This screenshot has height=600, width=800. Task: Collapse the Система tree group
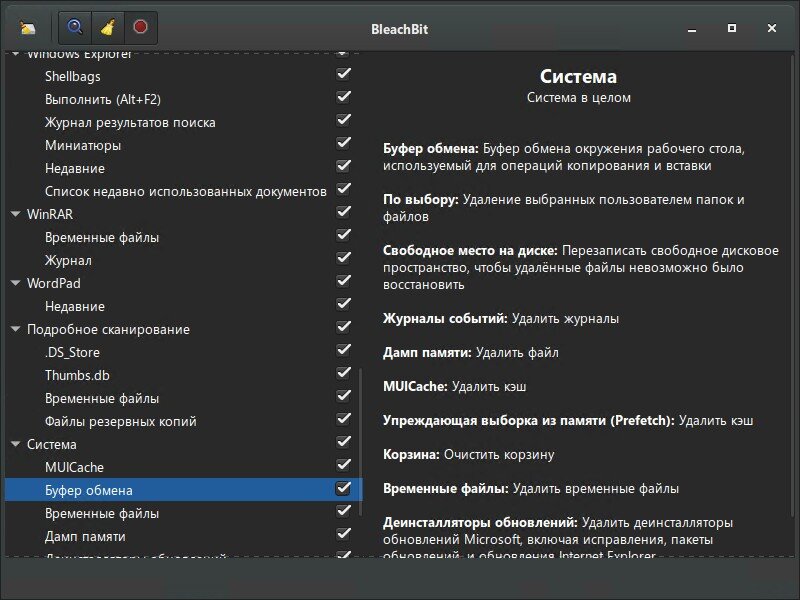15,444
